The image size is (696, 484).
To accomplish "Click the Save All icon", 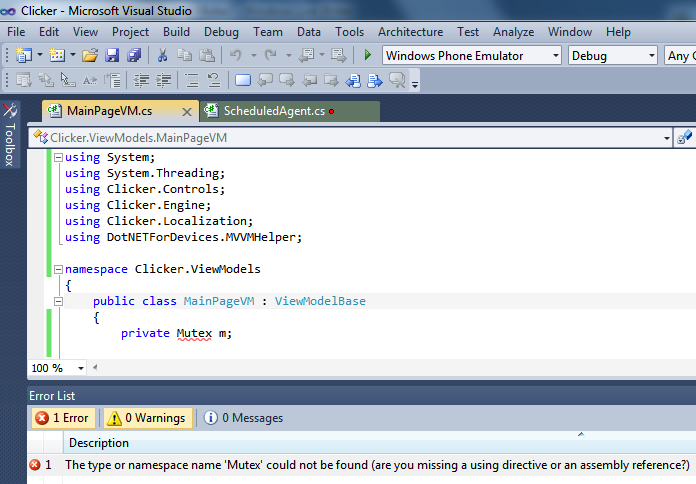I will (x=133, y=55).
